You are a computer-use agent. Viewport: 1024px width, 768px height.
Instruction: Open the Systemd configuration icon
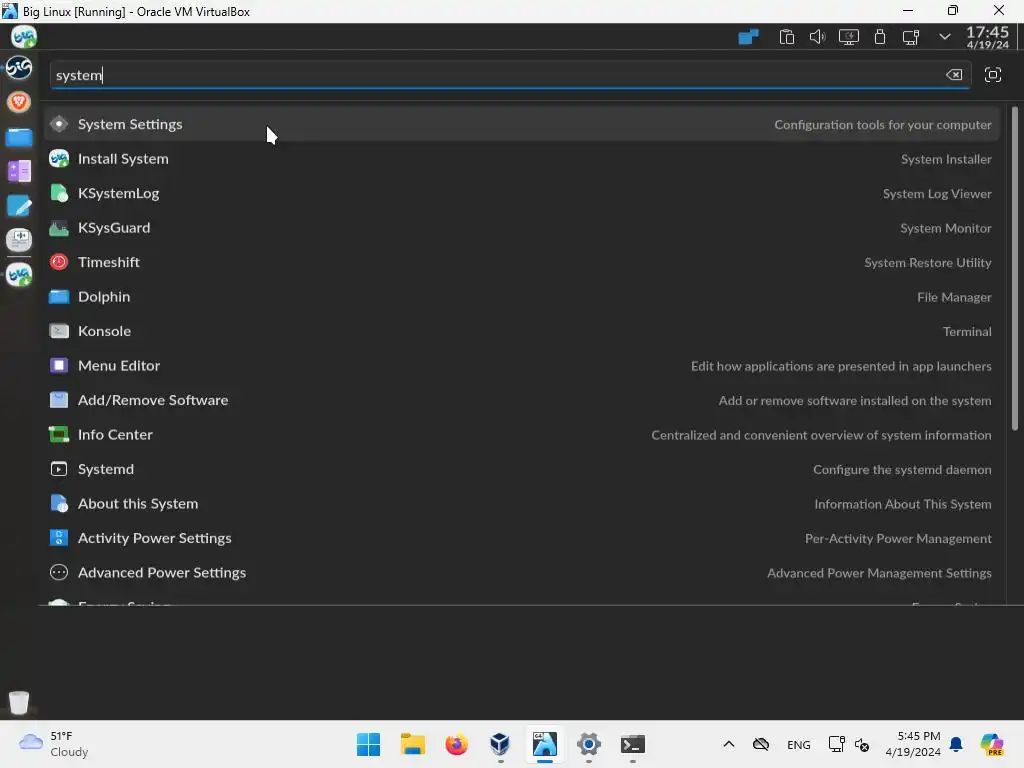[59, 470]
